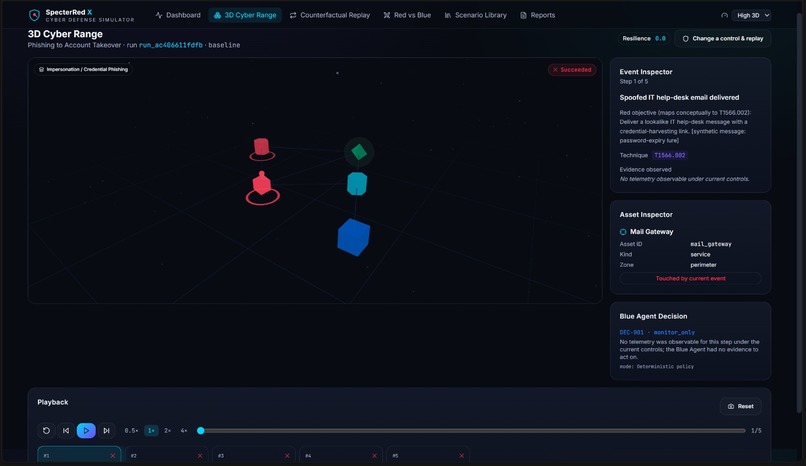Open the High 3D quality dropdown
Viewport: 806px width, 466px height.
coord(752,15)
